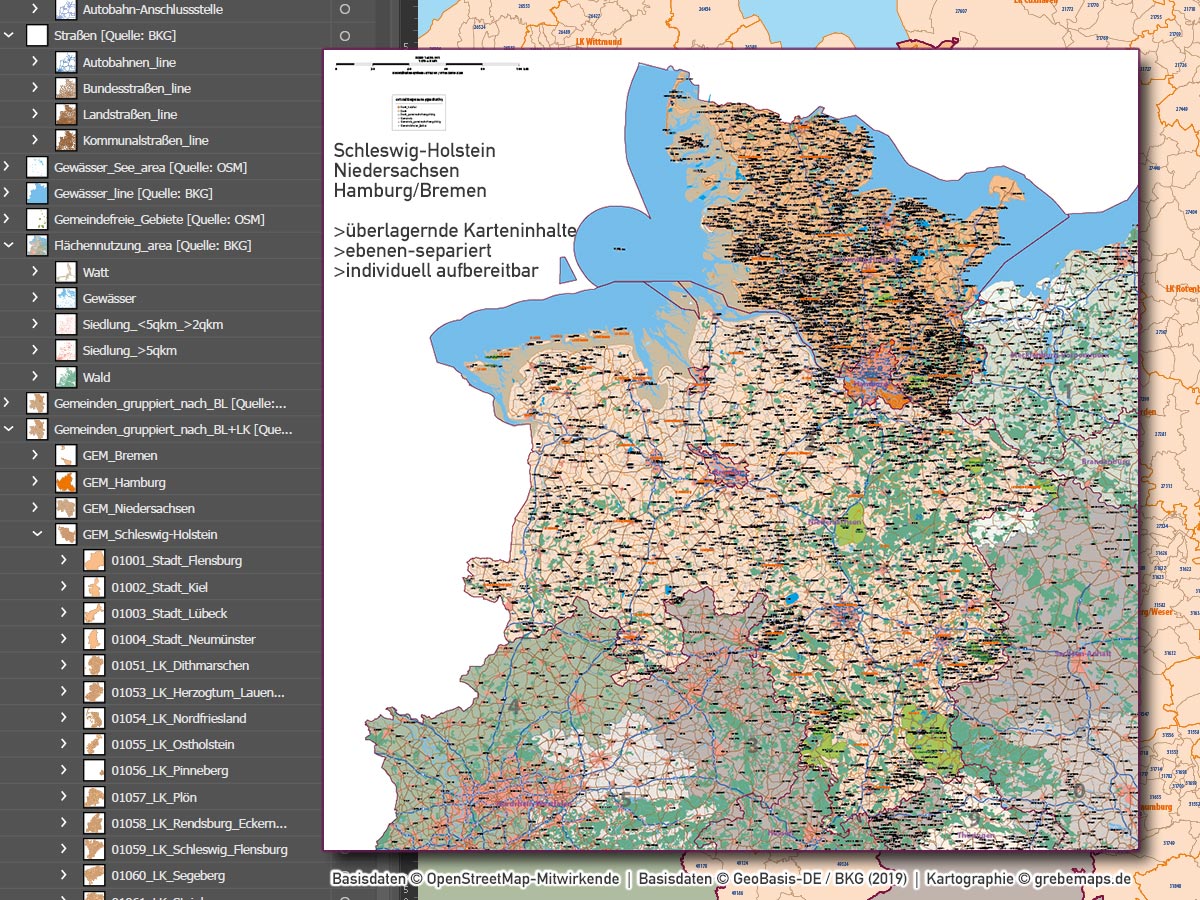Click the Gewässer_line [Quelle: BKG] layer thumbnail
This screenshot has height=900, width=1200.
click(36, 192)
